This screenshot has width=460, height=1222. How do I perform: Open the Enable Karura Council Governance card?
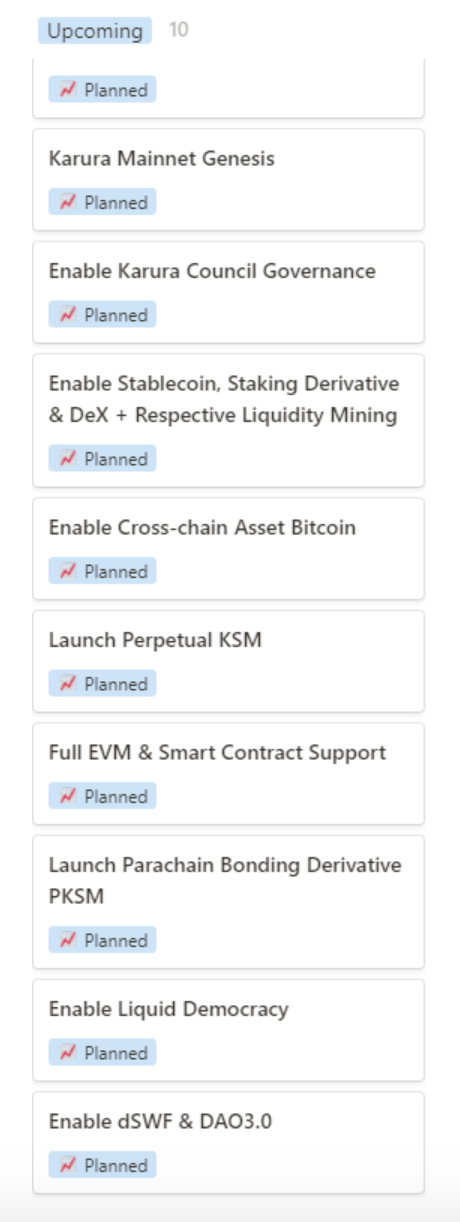[x=229, y=292]
